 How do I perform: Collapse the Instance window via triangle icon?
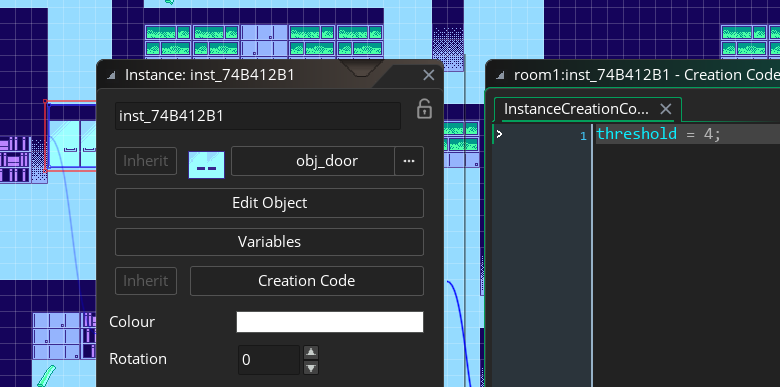tap(111, 76)
